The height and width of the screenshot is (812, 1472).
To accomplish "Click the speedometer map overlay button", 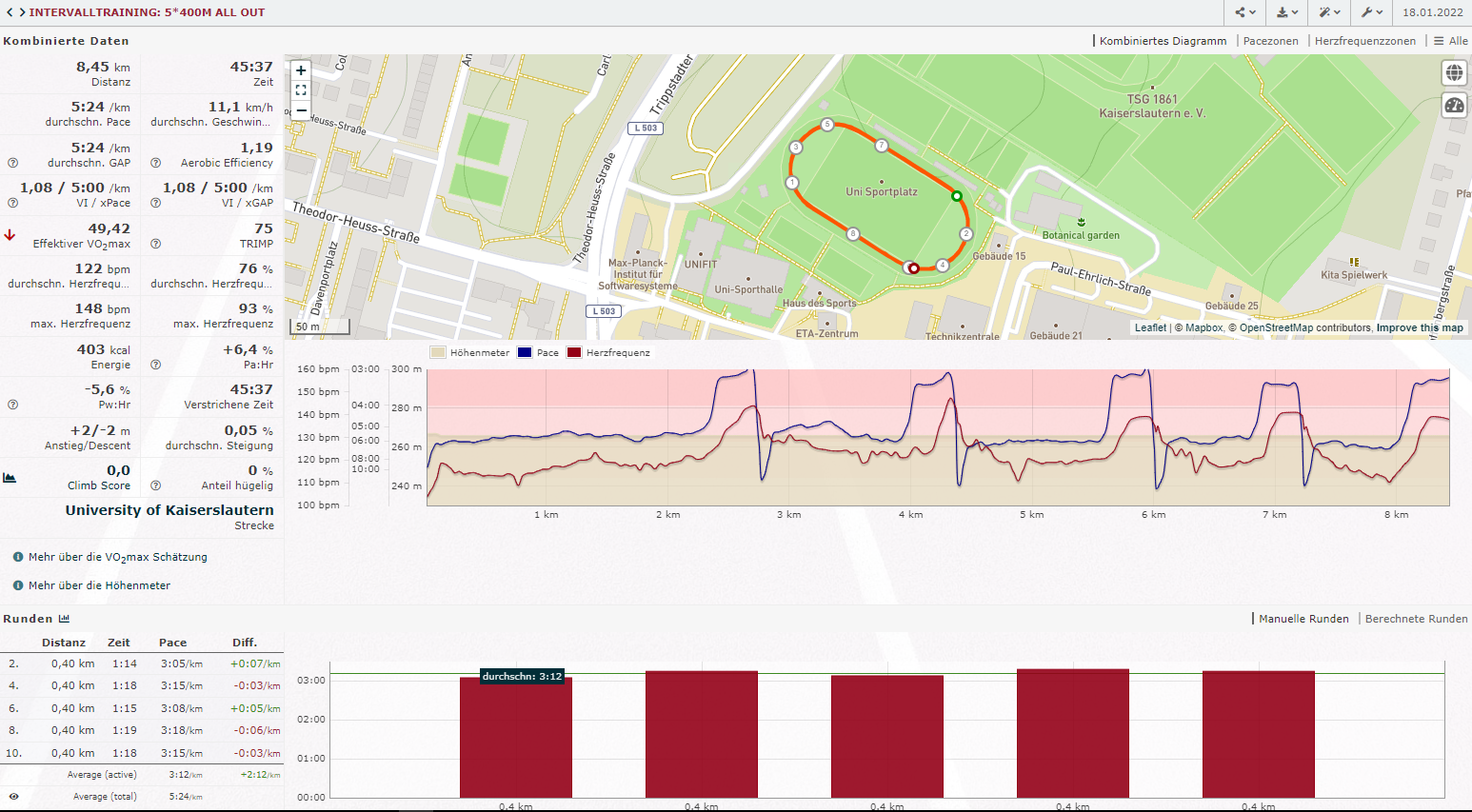I will 1454,105.
